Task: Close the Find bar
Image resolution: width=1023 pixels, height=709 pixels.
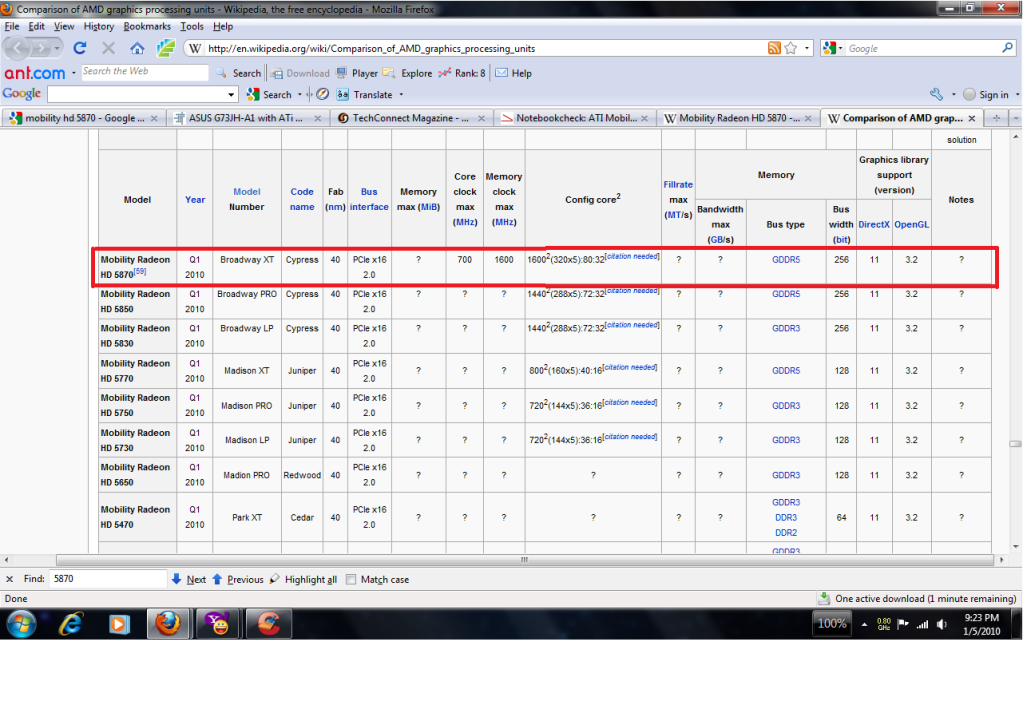Action: 10,579
